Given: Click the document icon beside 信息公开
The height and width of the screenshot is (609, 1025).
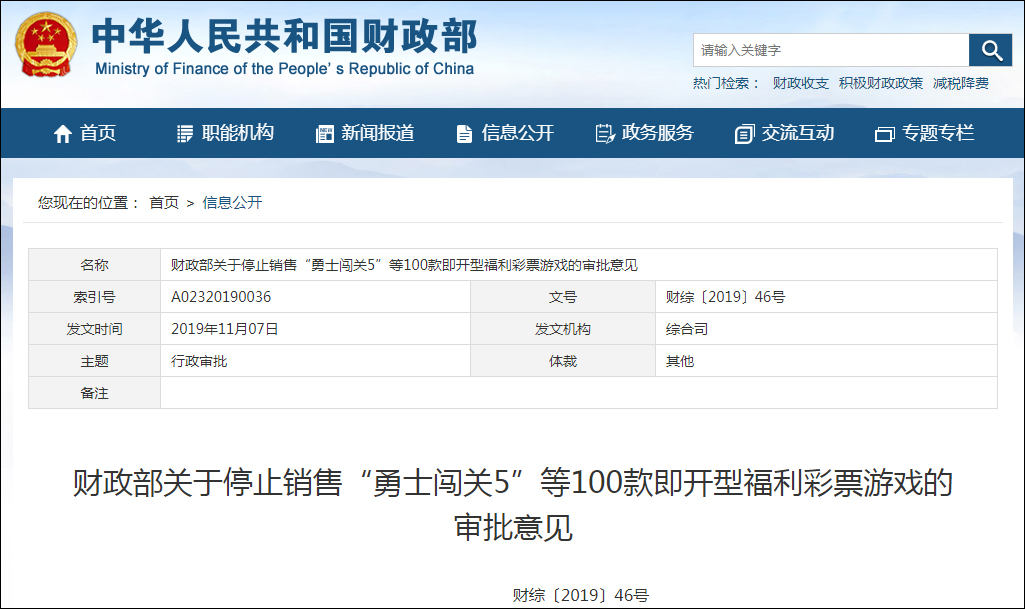Looking at the screenshot, I should coord(464,134).
